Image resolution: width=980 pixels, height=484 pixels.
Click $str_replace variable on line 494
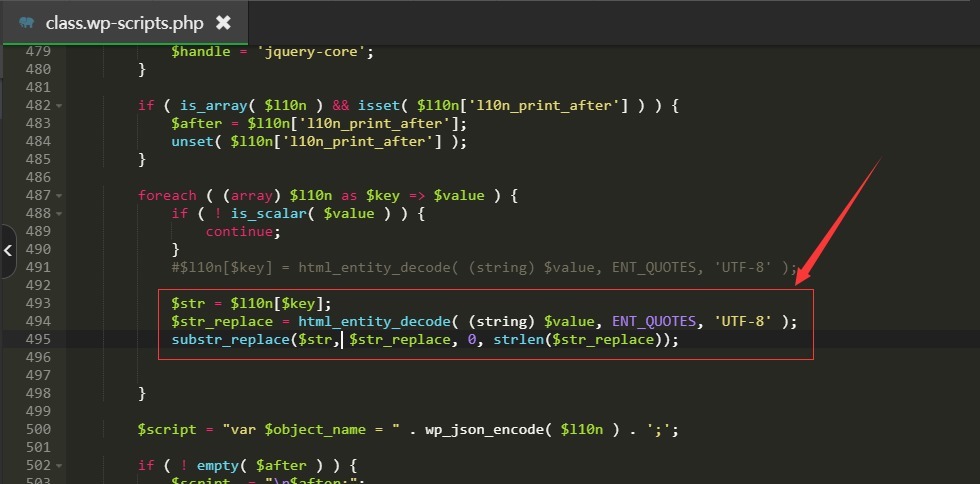(x=222, y=321)
